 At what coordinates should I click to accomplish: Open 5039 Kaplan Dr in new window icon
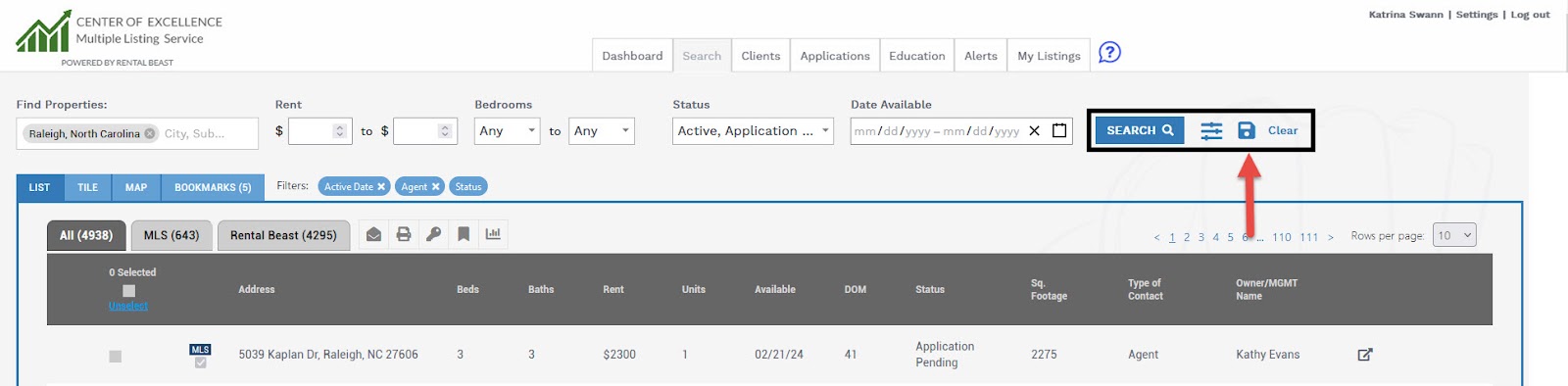(1365, 355)
